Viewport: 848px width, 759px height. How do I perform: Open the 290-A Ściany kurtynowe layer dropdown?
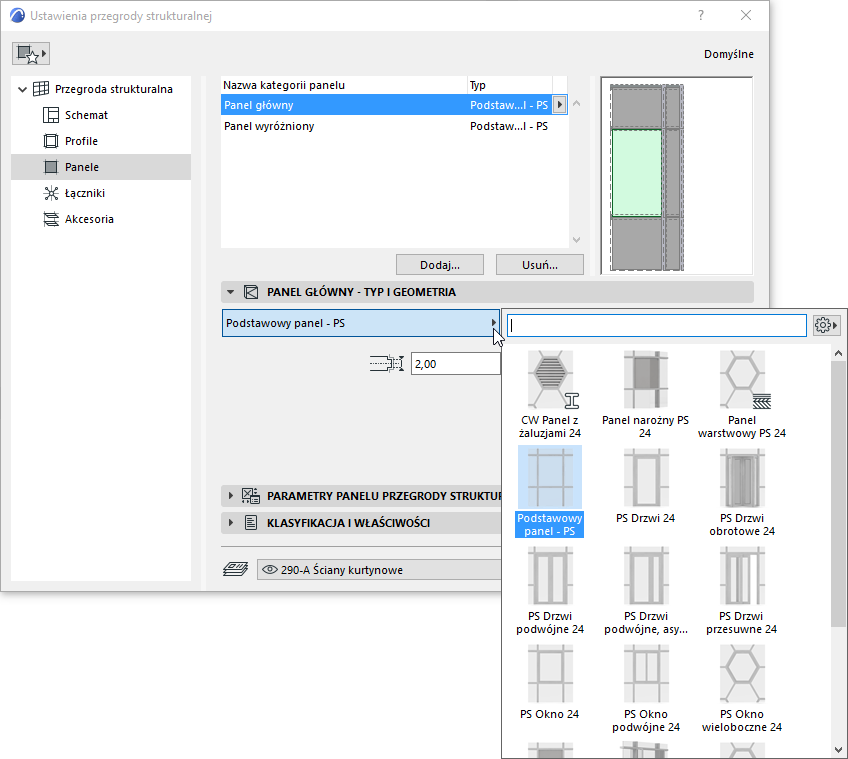pos(379,570)
